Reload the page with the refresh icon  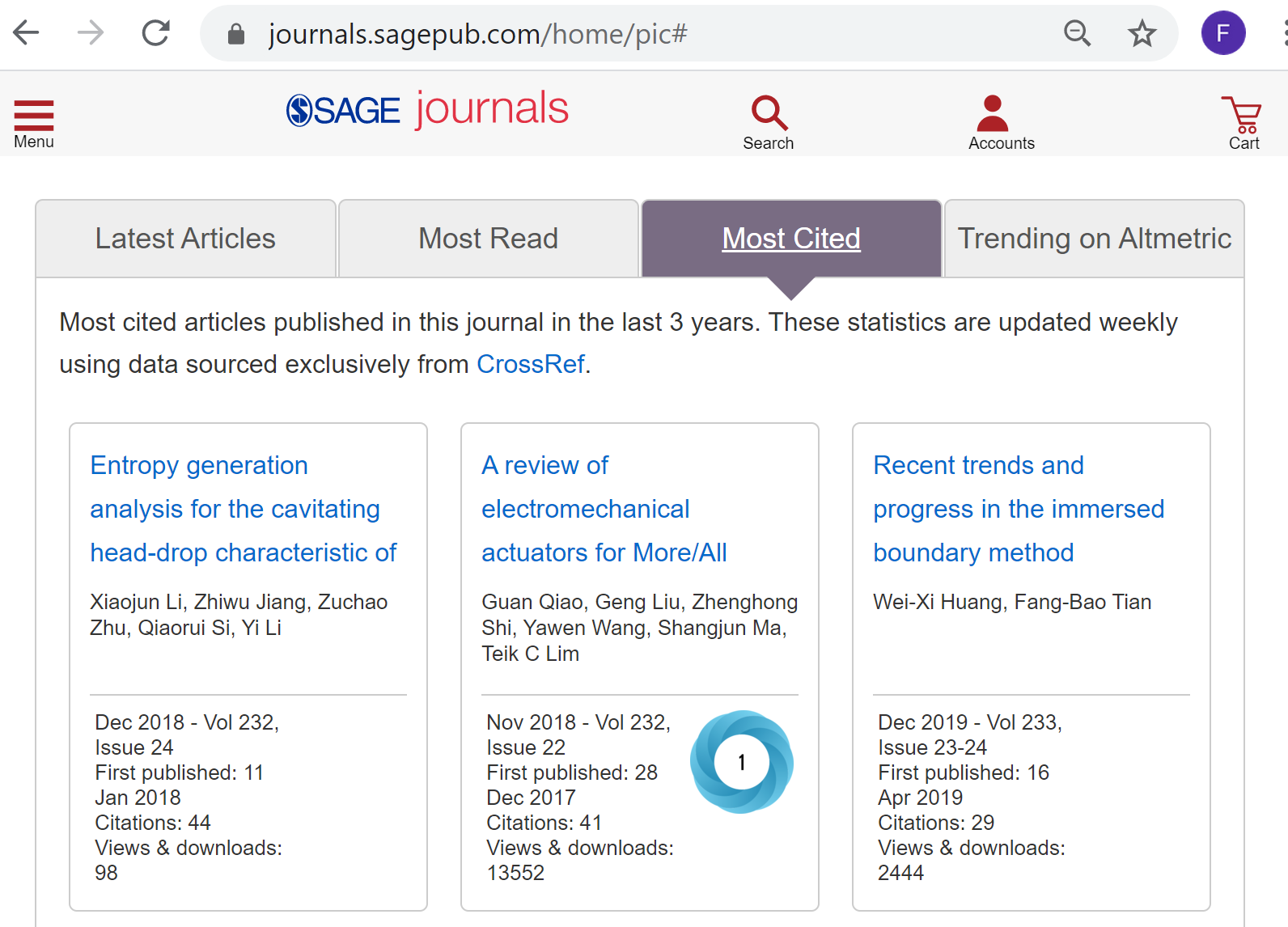(155, 33)
